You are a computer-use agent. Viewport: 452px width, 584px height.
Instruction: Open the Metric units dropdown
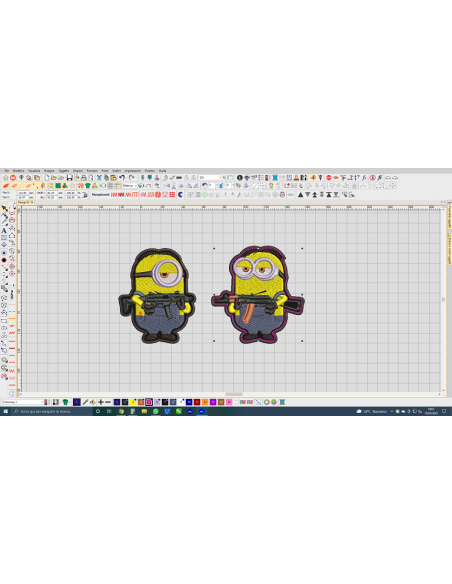coord(130,185)
